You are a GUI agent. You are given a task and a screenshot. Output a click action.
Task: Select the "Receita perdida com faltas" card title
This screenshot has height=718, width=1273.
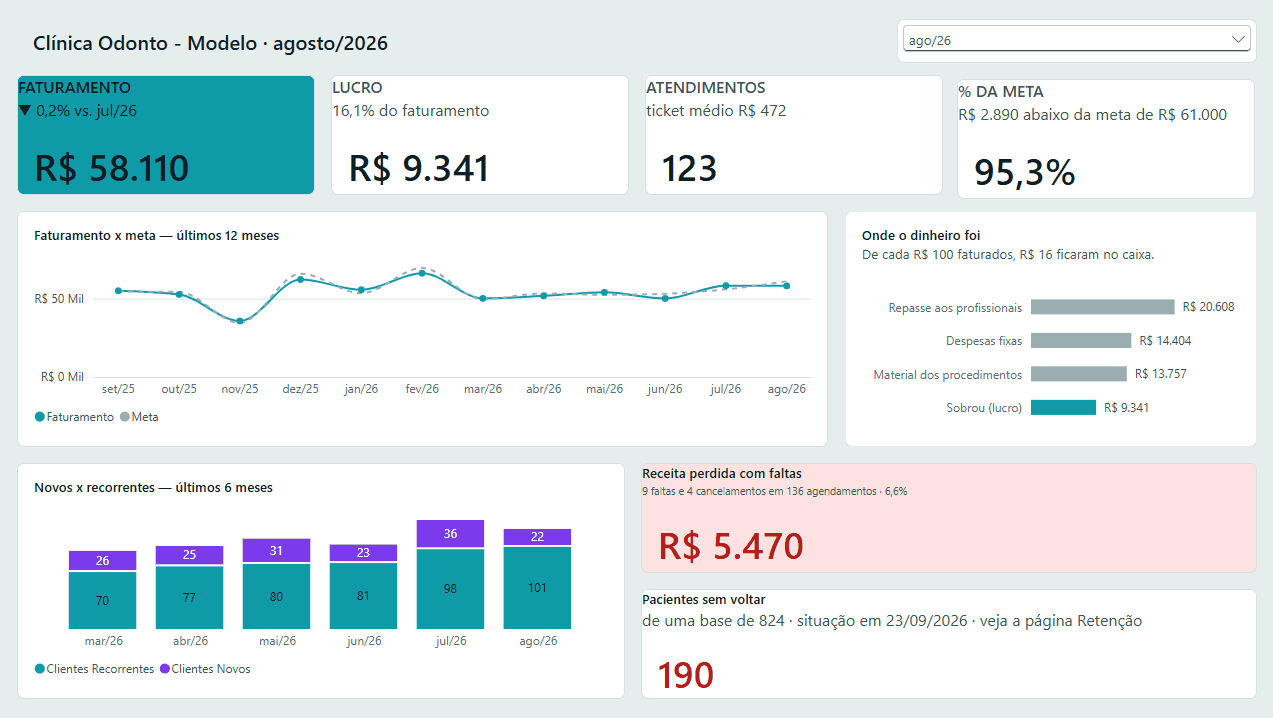pyautogui.click(x=722, y=474)
